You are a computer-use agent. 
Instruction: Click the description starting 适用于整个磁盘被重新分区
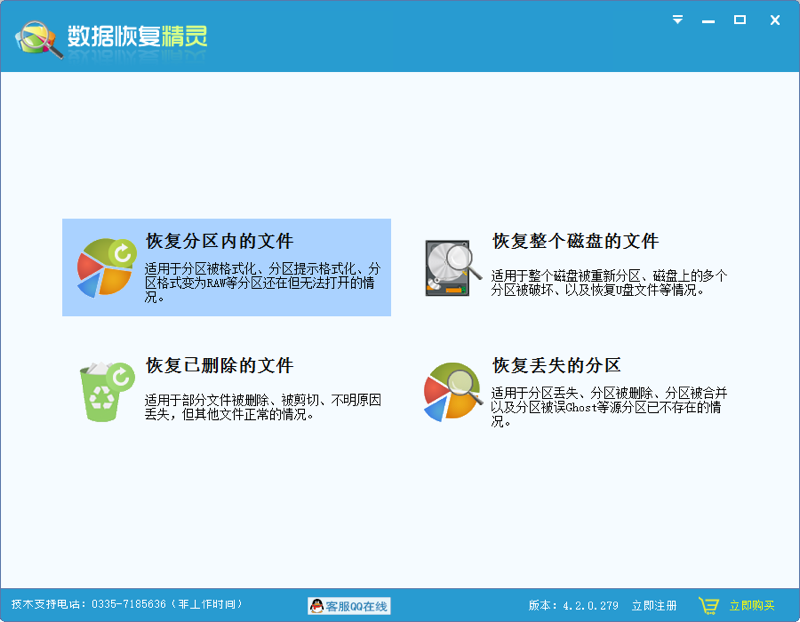point(609,283)
